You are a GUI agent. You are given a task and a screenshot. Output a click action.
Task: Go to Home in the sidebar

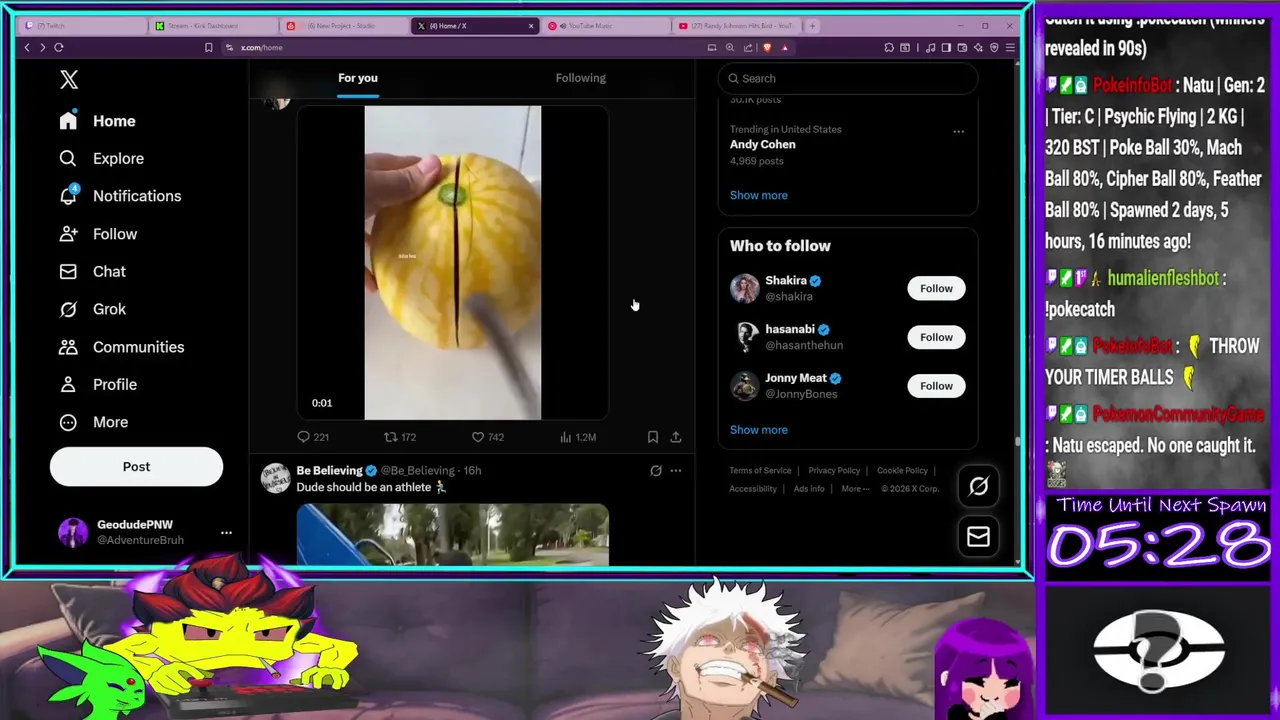point(97,121)
